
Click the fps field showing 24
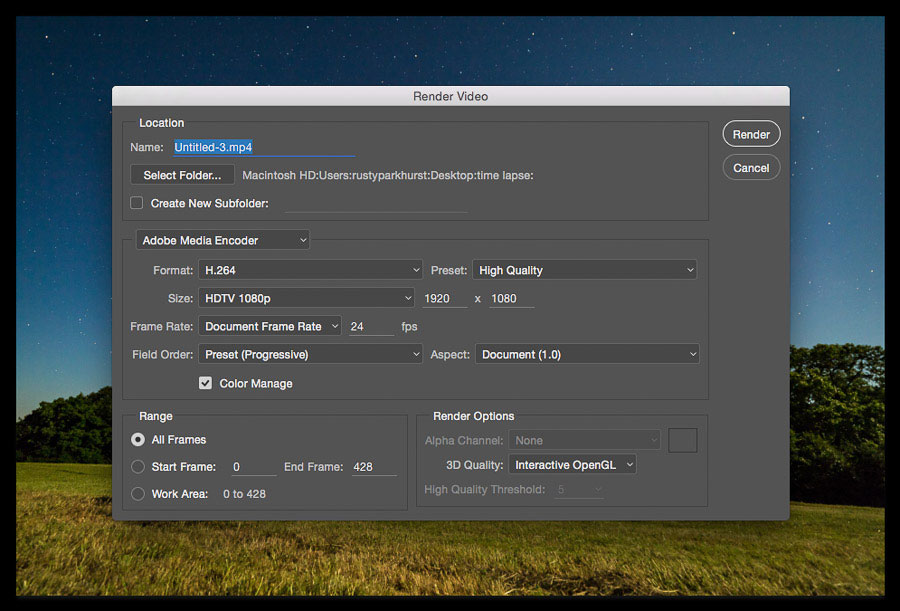coord(370,327)
